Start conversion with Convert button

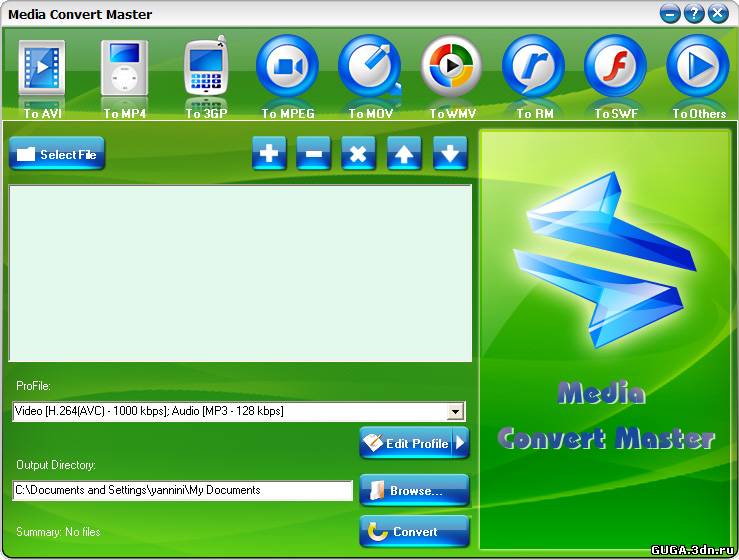(x=414, y=531)
